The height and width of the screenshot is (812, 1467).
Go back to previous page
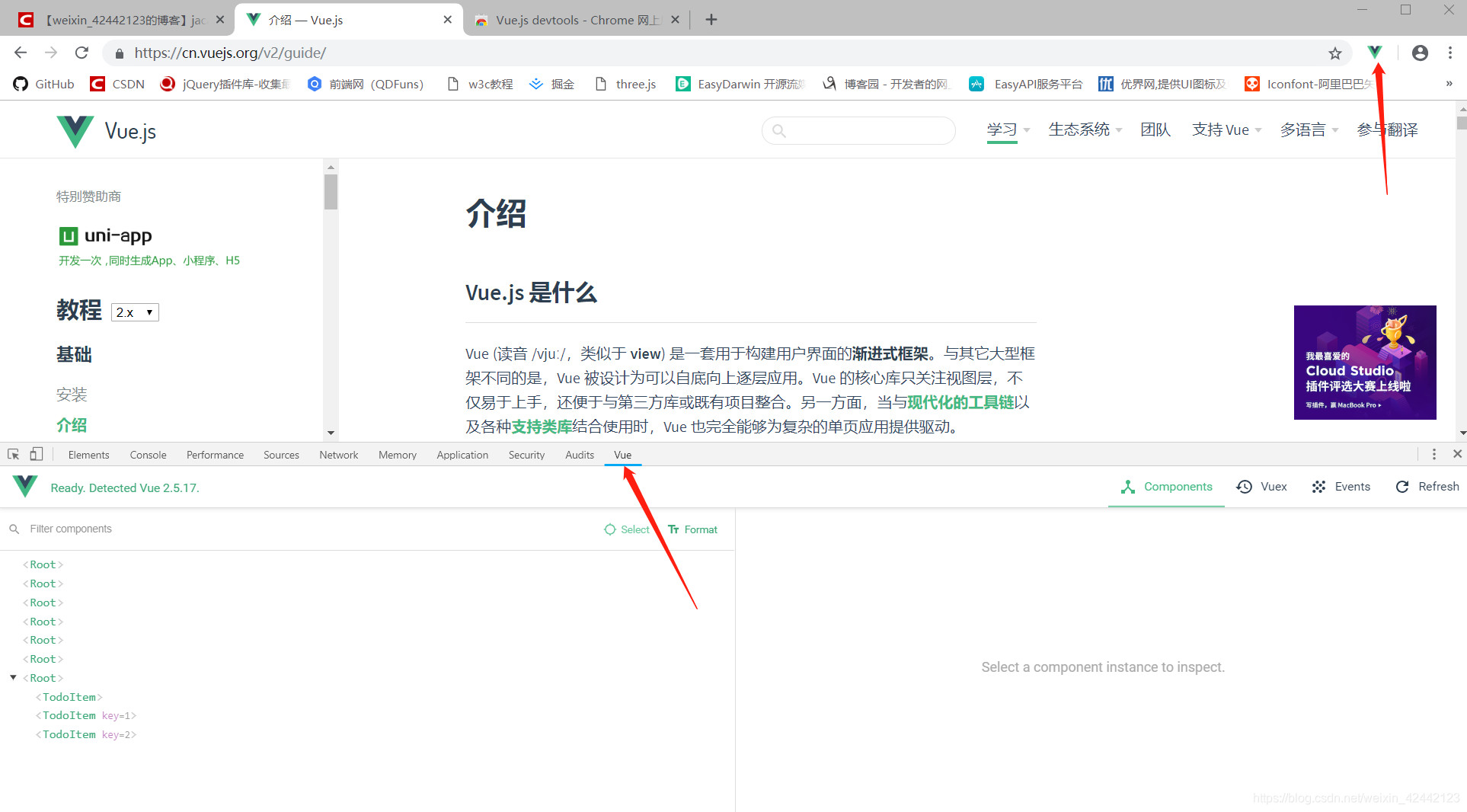(x=21, y=53)
